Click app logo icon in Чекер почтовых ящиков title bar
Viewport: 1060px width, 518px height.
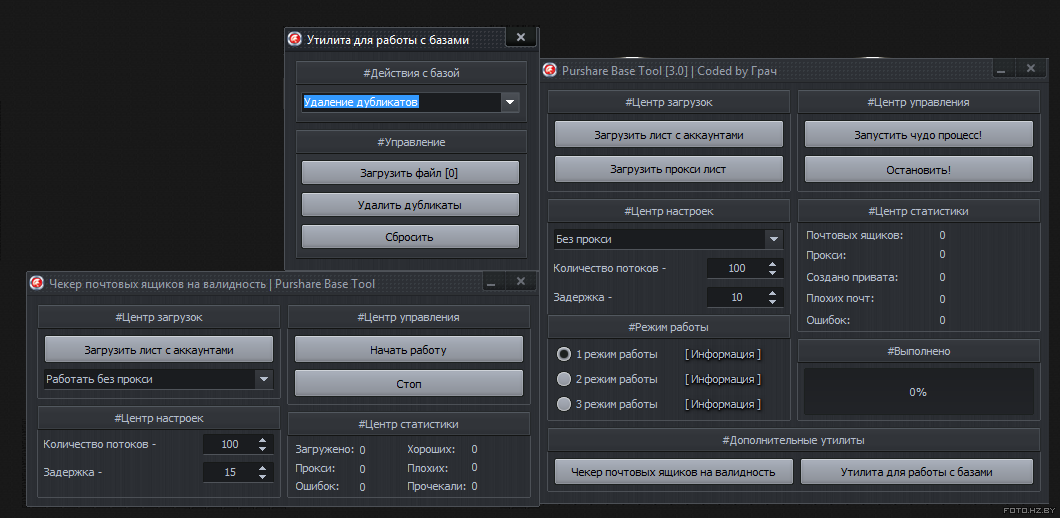(37, 283)
